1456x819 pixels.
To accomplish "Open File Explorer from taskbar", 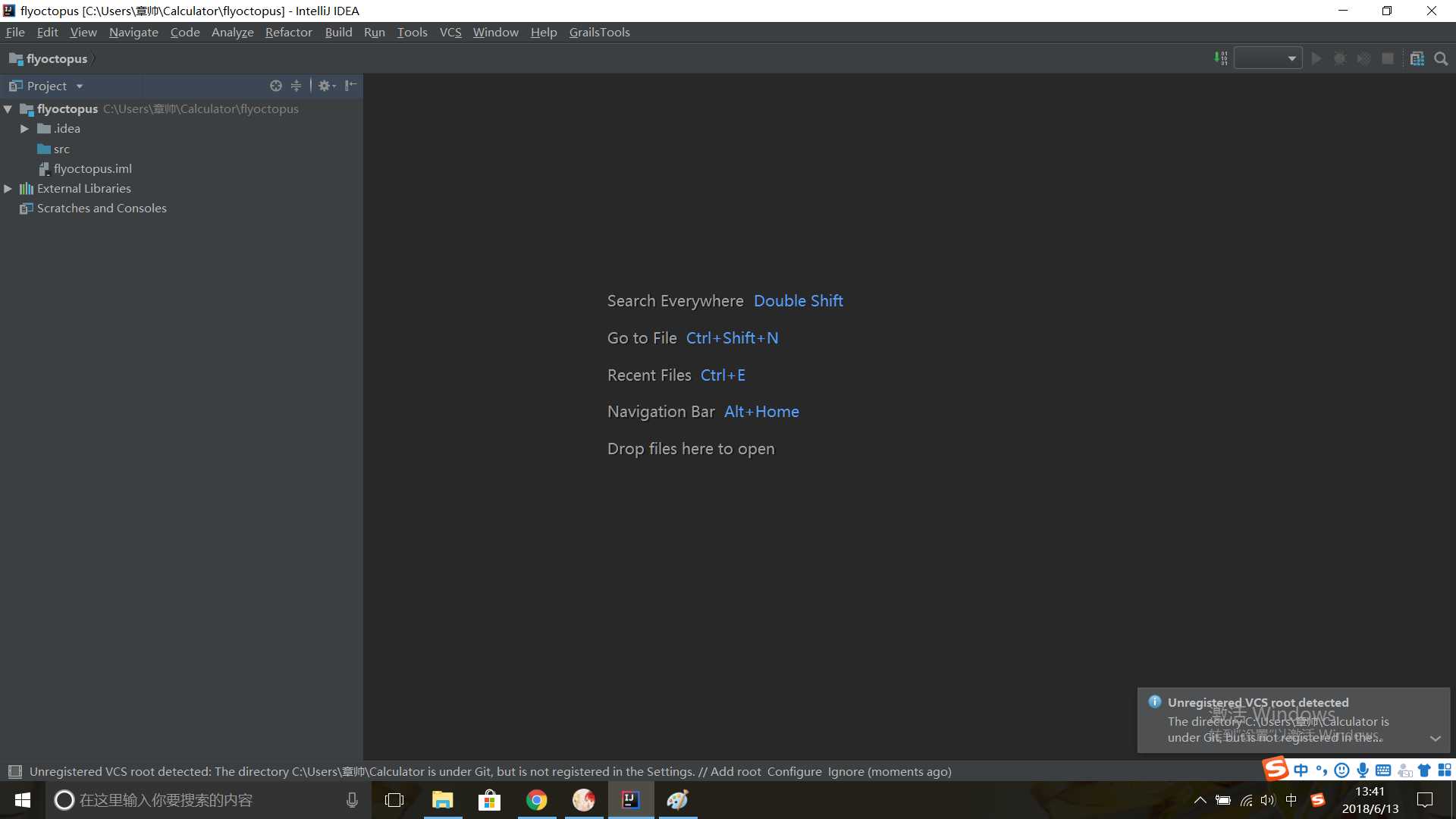I will 442,800.
